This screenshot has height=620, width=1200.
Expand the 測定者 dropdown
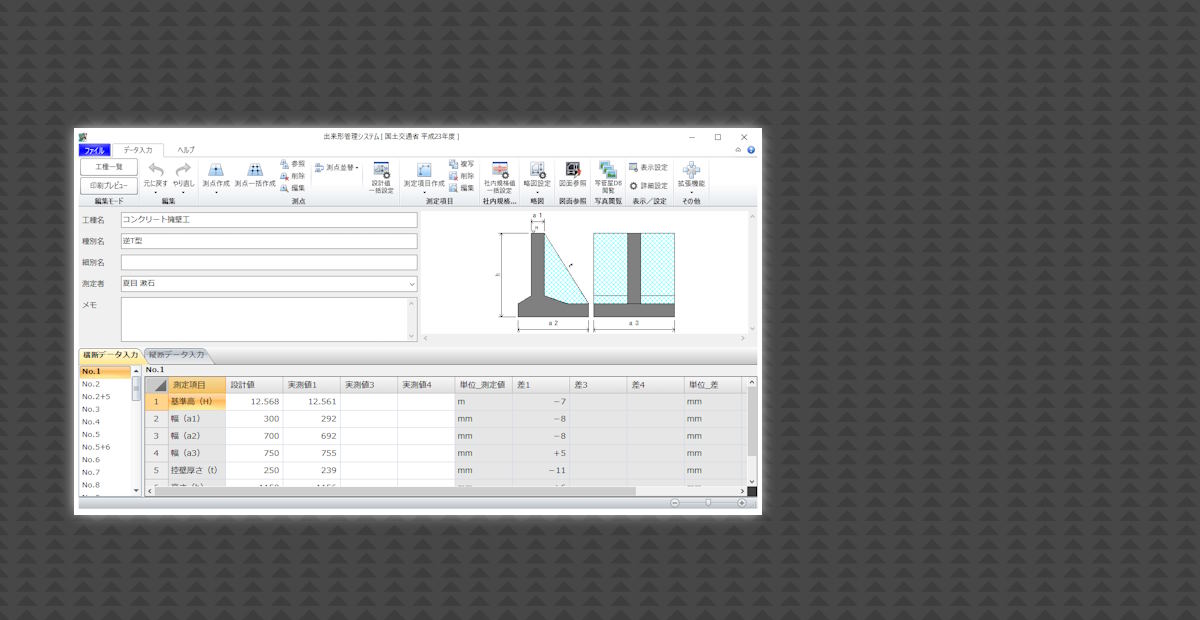[411, 284]
